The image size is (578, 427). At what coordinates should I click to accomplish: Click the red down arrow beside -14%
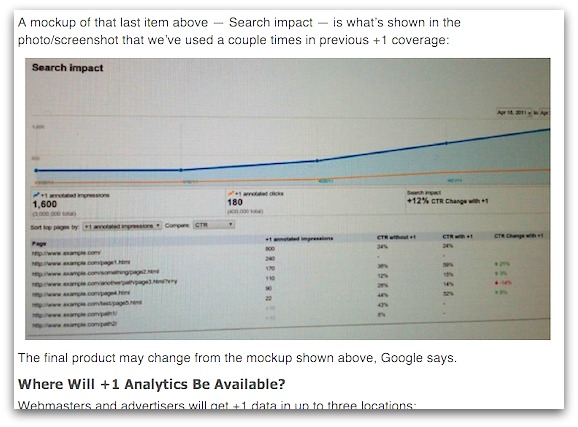click(497, 283)
